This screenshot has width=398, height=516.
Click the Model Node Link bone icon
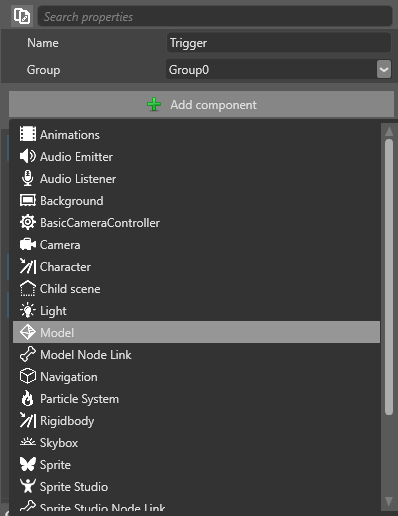(x=28, y=355)
